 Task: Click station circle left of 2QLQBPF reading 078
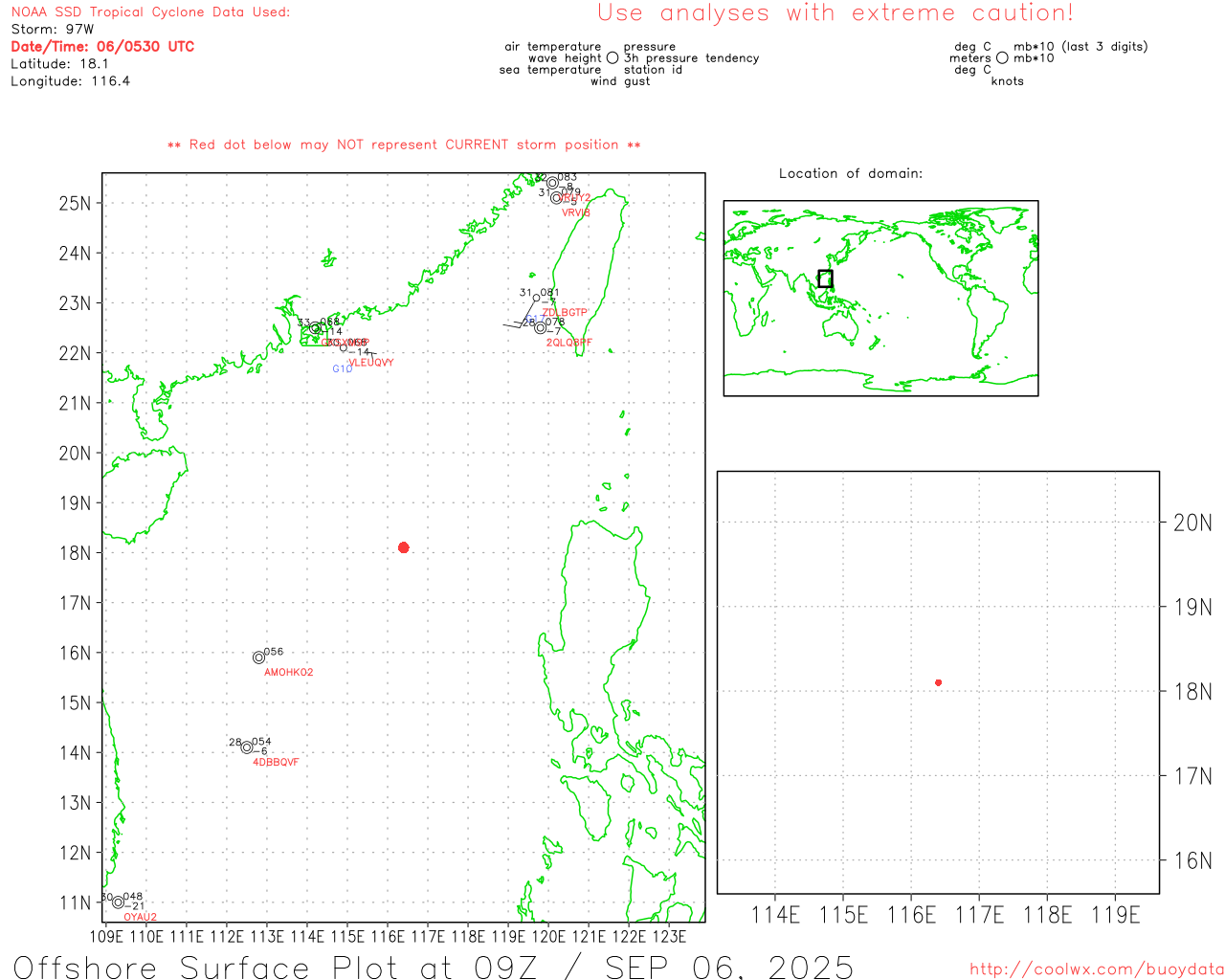(x=540, y=327)
